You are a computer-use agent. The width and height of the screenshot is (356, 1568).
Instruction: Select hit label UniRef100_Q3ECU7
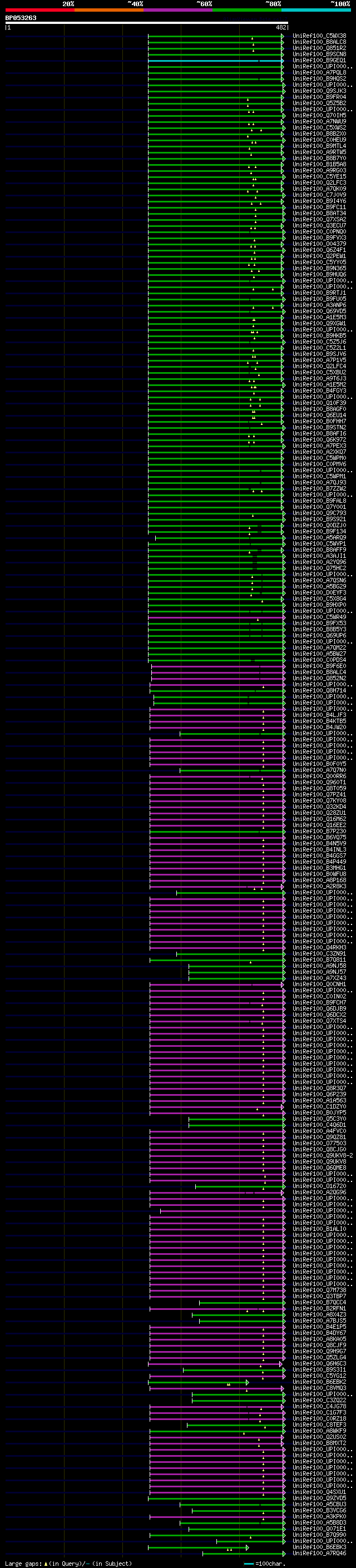pos(319,226)
